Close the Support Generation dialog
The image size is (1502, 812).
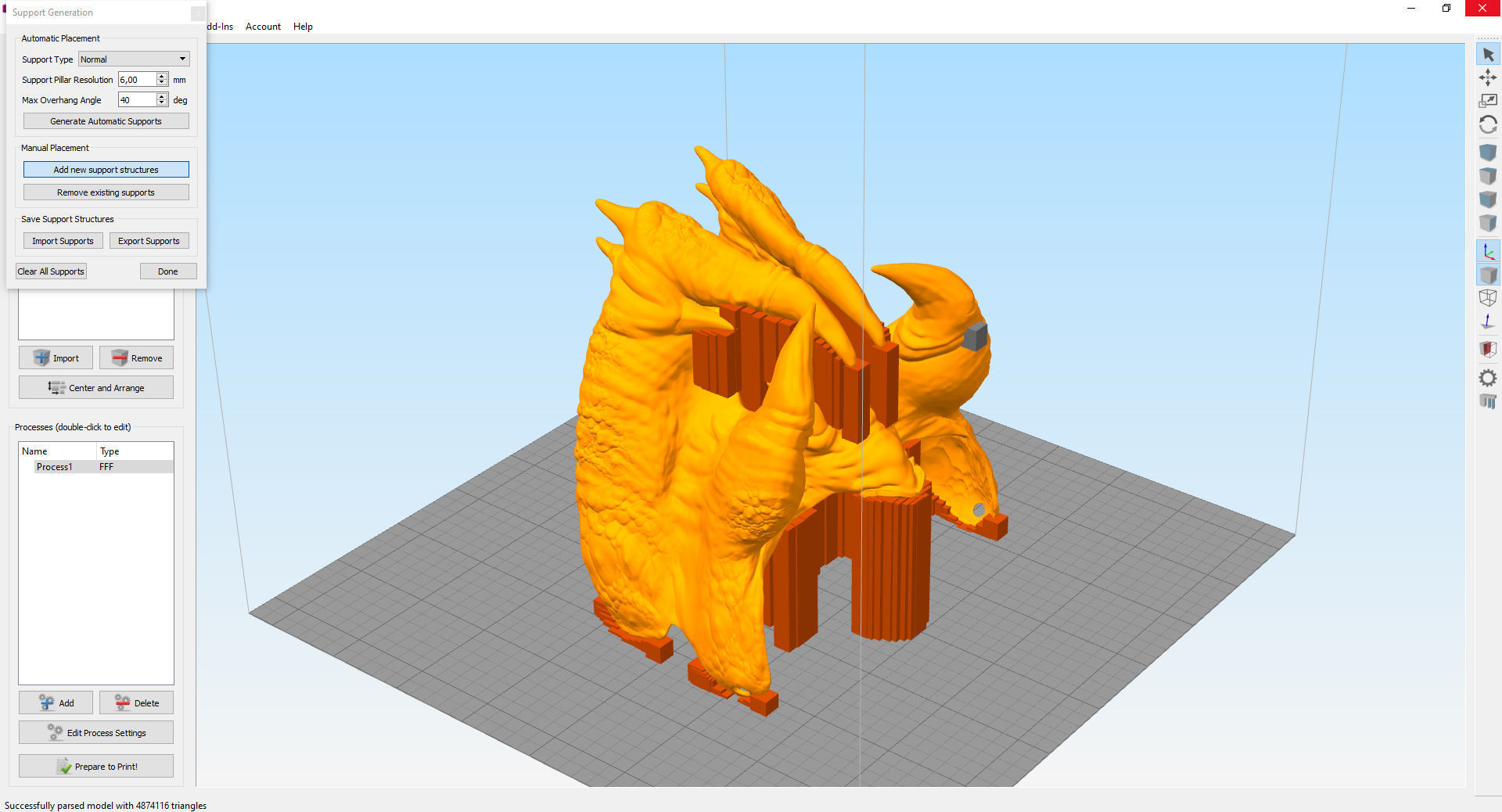point(198,13)
